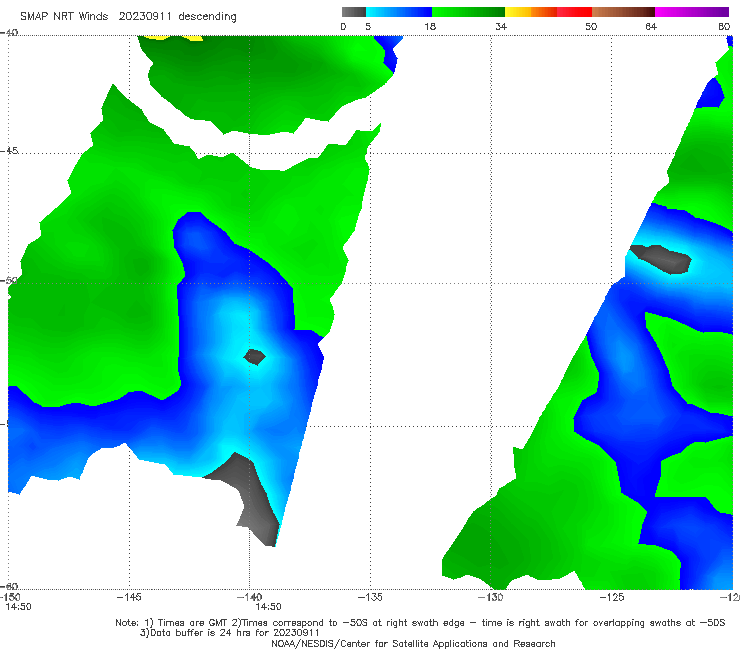Select the date "20230911" in the title

(x=145, y=16)
